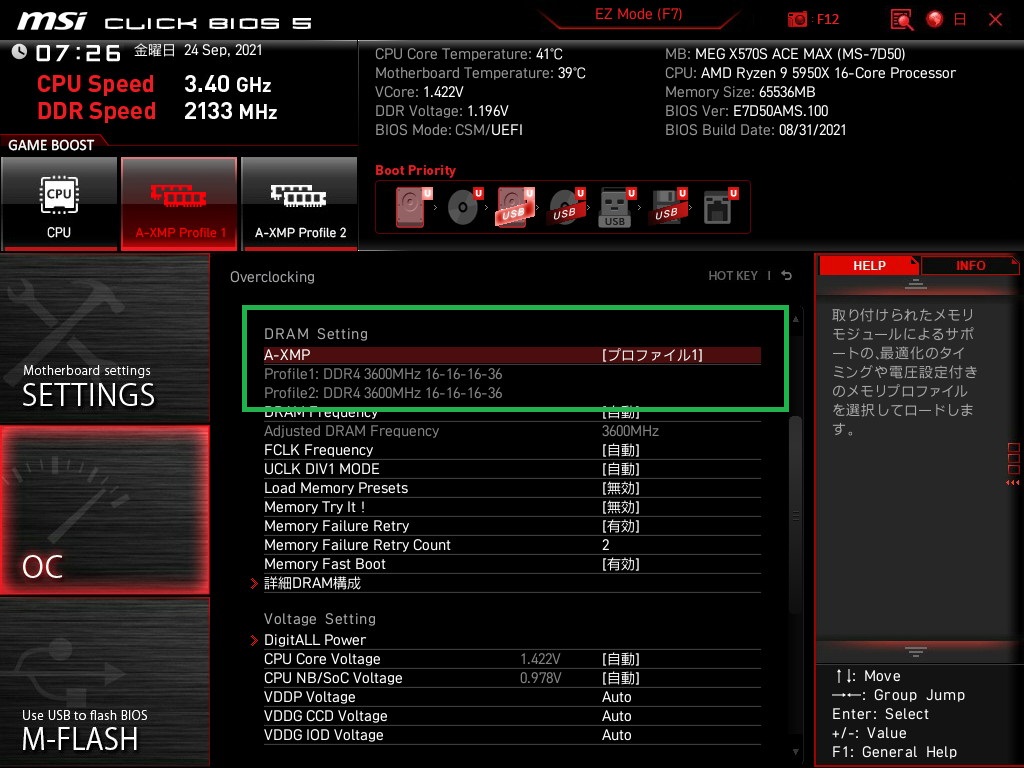Open M-FLASH to flash BIOS

(x=104, y=682)
